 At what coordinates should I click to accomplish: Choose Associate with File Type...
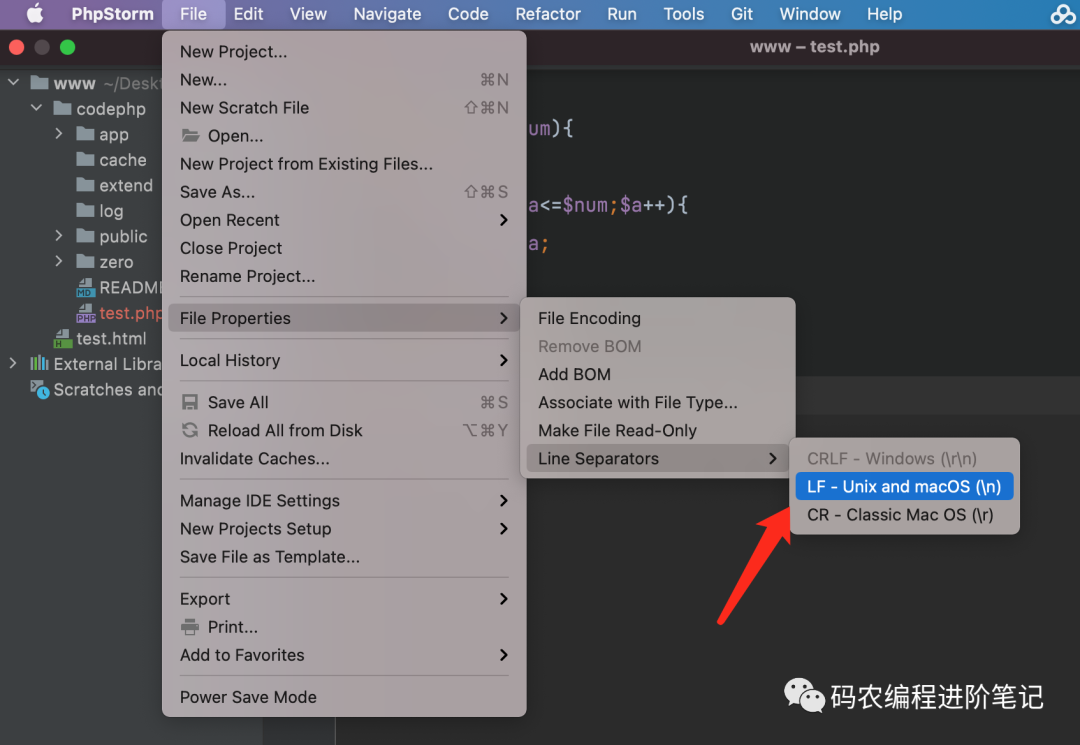[657, 402]
